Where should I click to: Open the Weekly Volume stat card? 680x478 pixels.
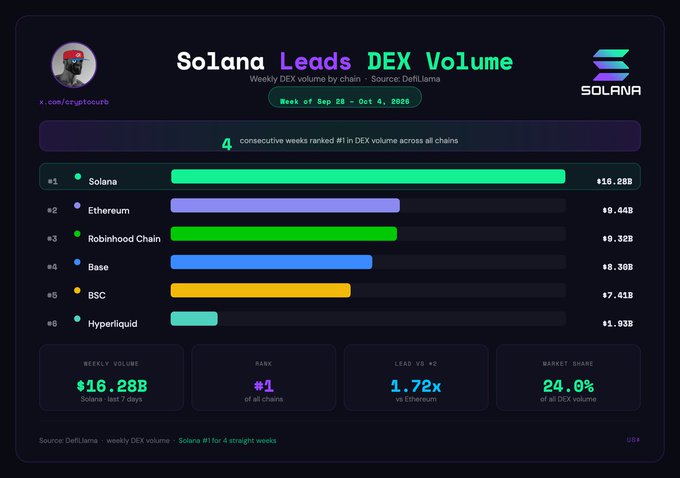click(x=111, y=377)
